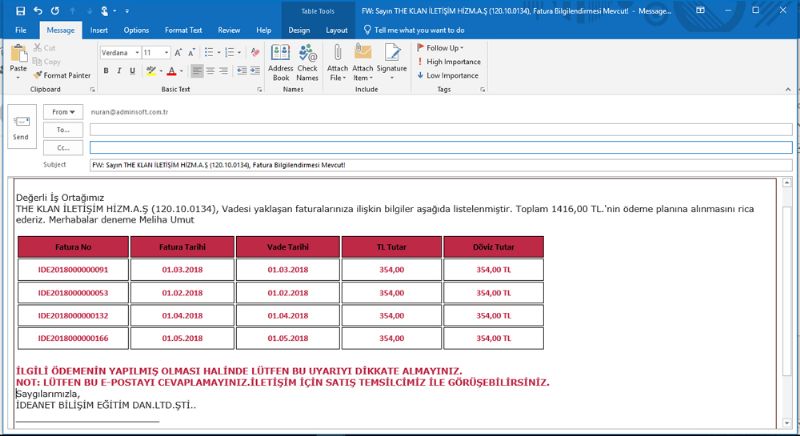This screenshot has height=436, width=800.
Task: Open Signature menu
Action: [x=392, y=63]
